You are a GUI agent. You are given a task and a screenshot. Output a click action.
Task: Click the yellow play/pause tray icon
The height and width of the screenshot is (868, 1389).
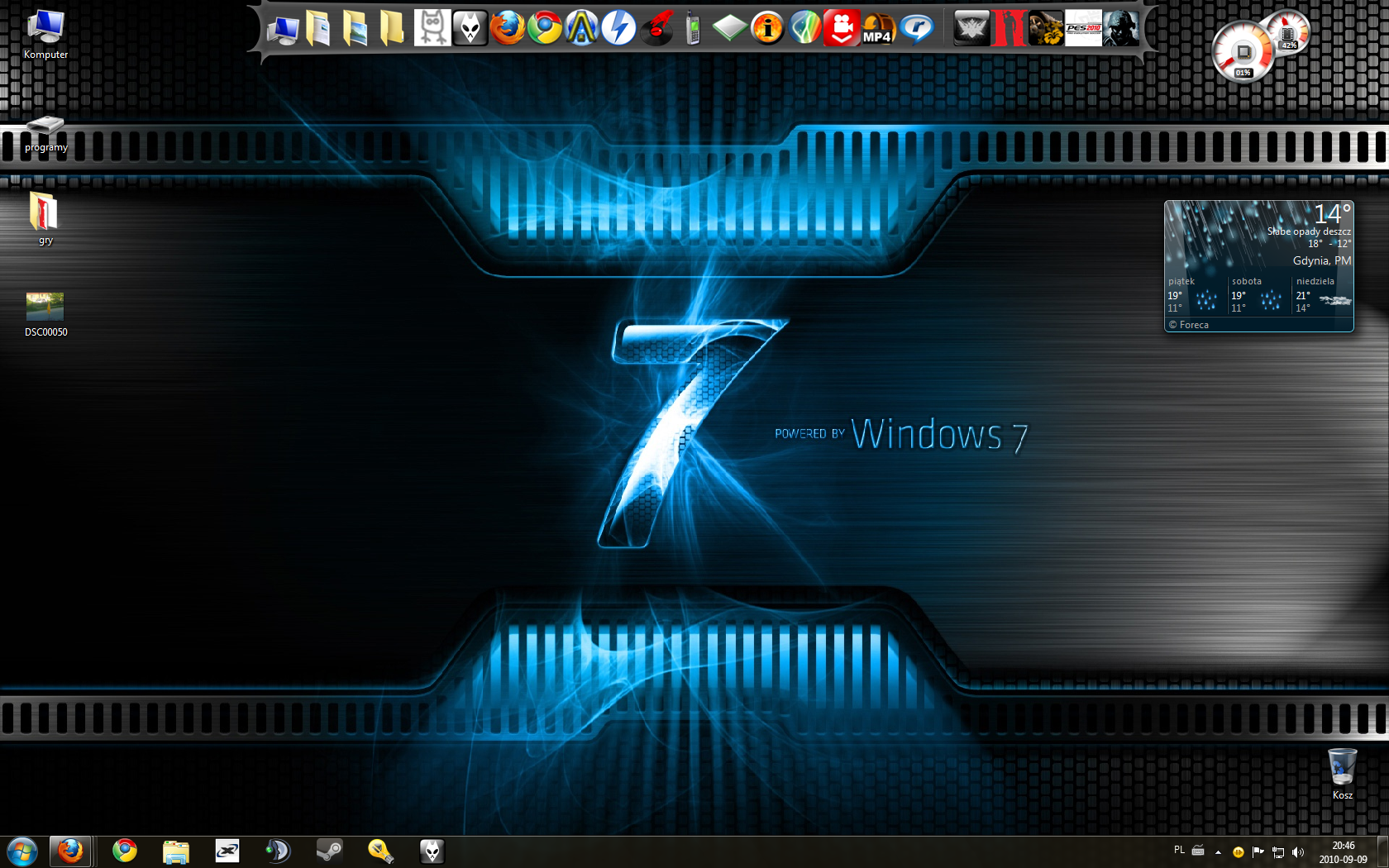pyautogui.click(x=1238, y=852)
